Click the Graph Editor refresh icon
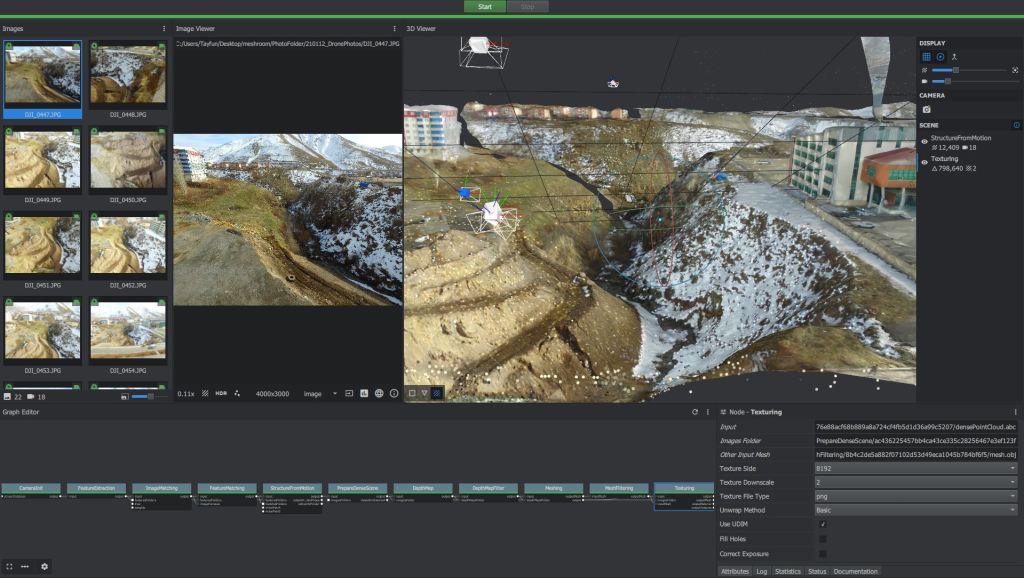1024x578 pixels. pyautogui.click(x=695, y=412)
